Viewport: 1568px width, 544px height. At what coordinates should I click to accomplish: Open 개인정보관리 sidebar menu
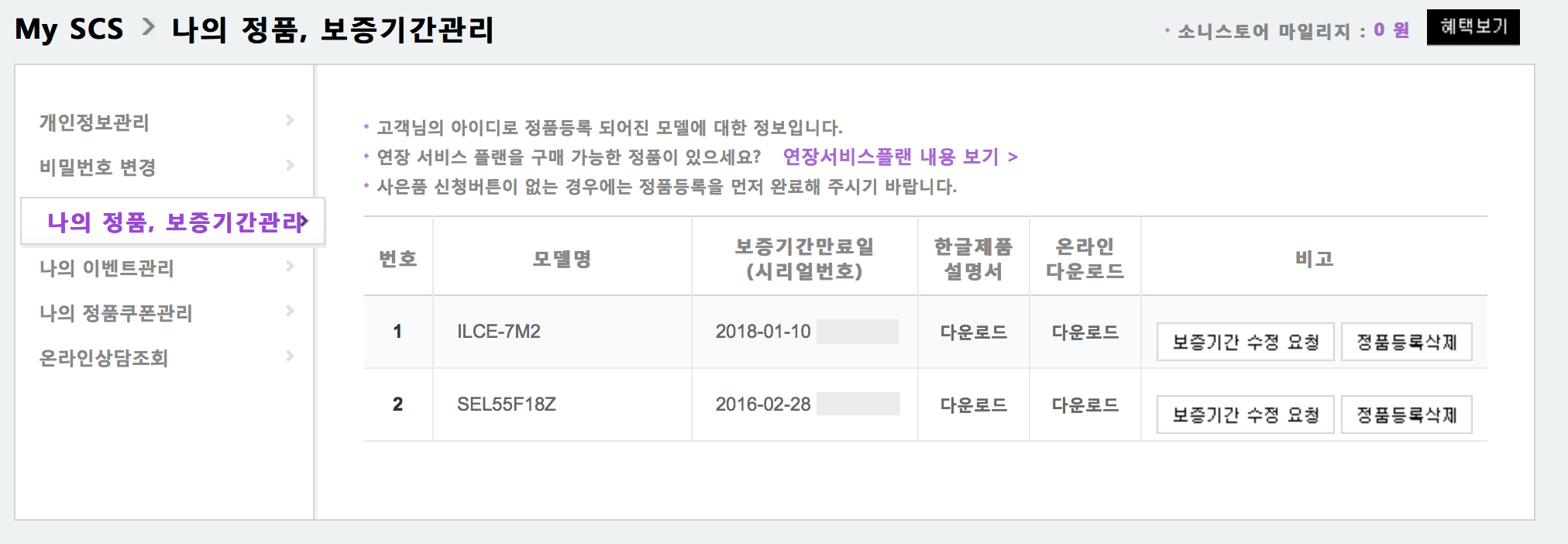95,122
